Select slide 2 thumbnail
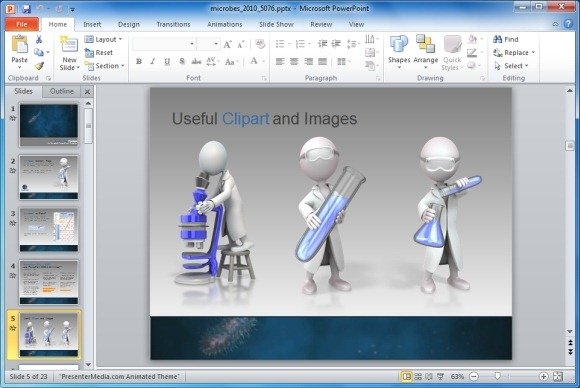This screenshot has width=580, height=388. (49, 178)
